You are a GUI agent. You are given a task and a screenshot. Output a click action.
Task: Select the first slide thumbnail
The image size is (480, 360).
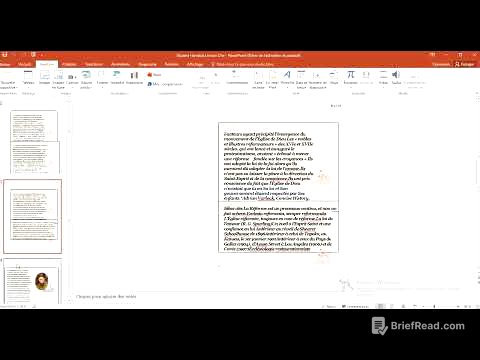click(34, 125)
